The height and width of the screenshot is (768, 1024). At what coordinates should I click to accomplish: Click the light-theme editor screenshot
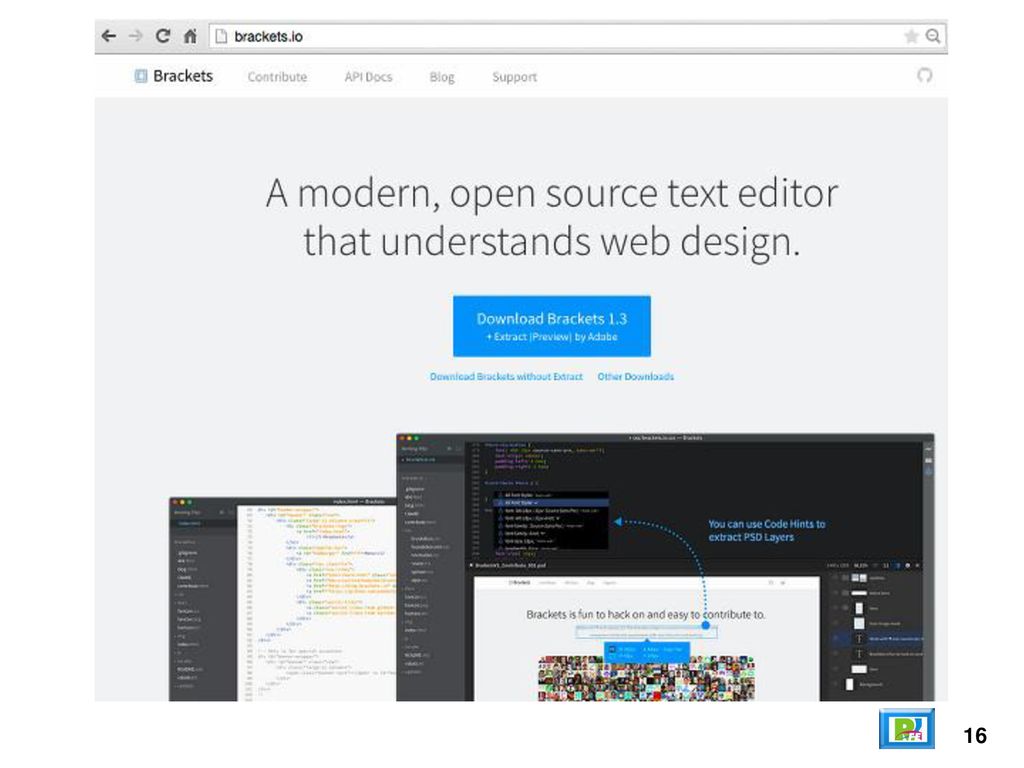point(282,600)
